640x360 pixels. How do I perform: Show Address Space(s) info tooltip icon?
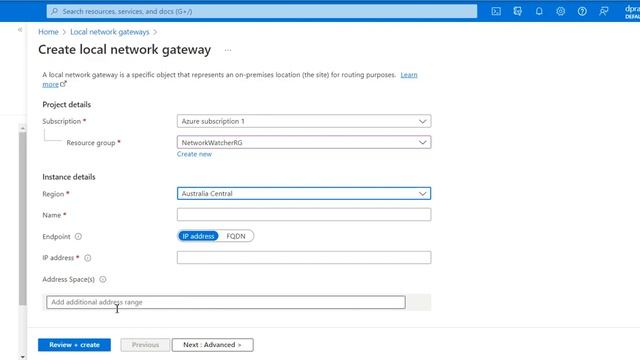103,279
